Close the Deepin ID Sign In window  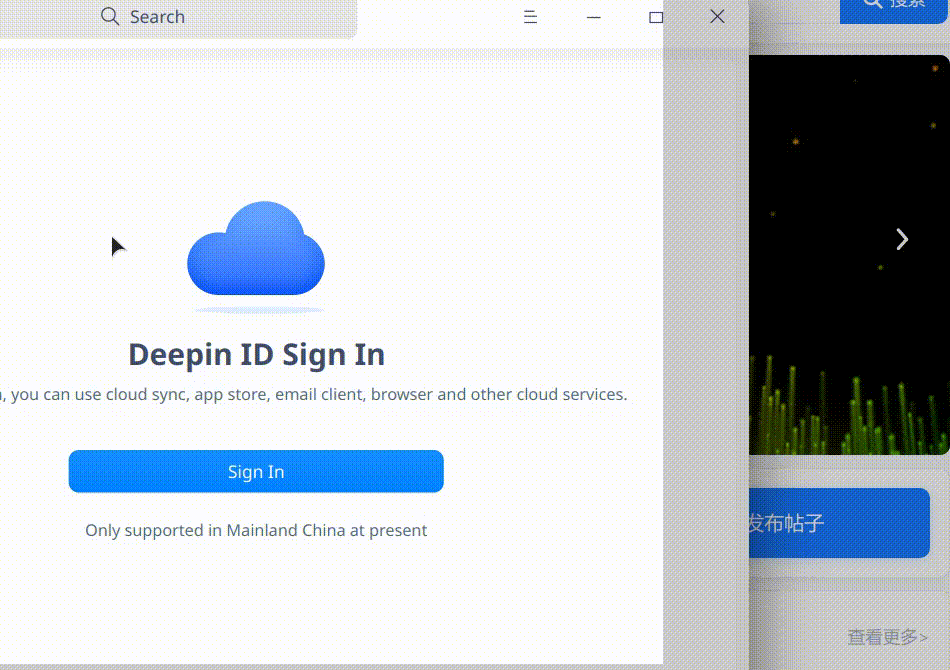(x=717, y=16)
